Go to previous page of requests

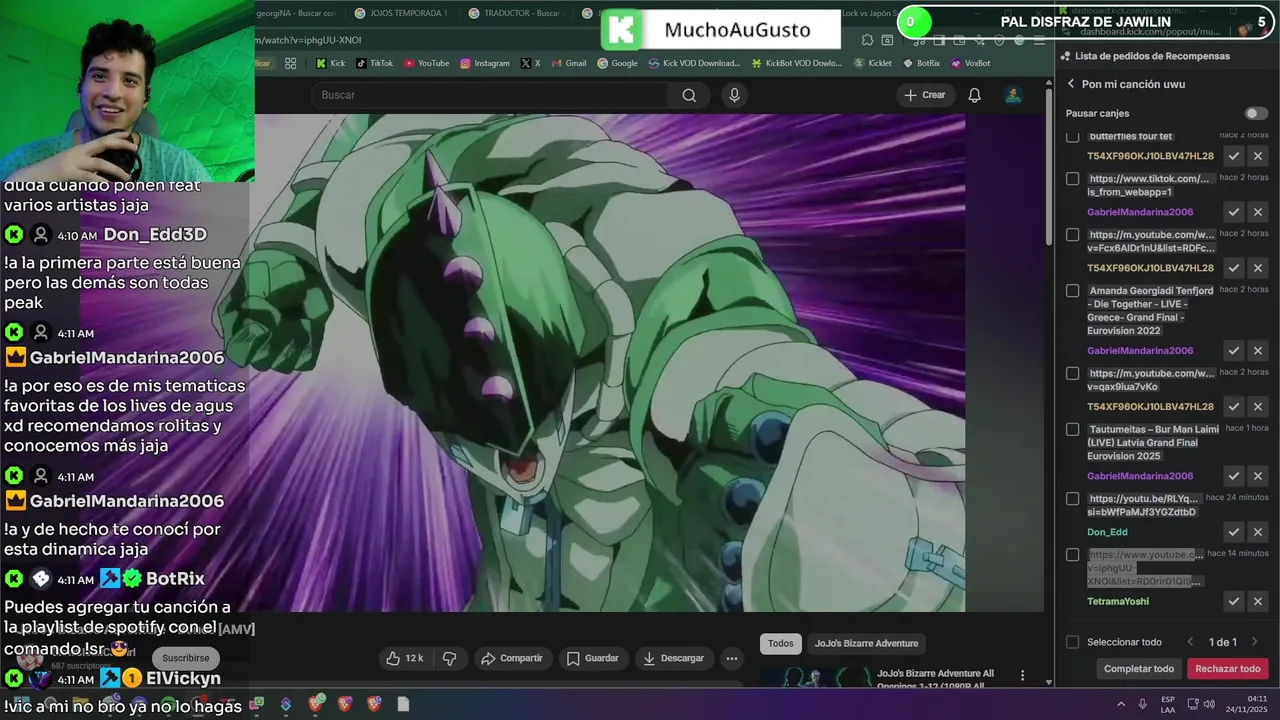click(x=1190, y=642)
